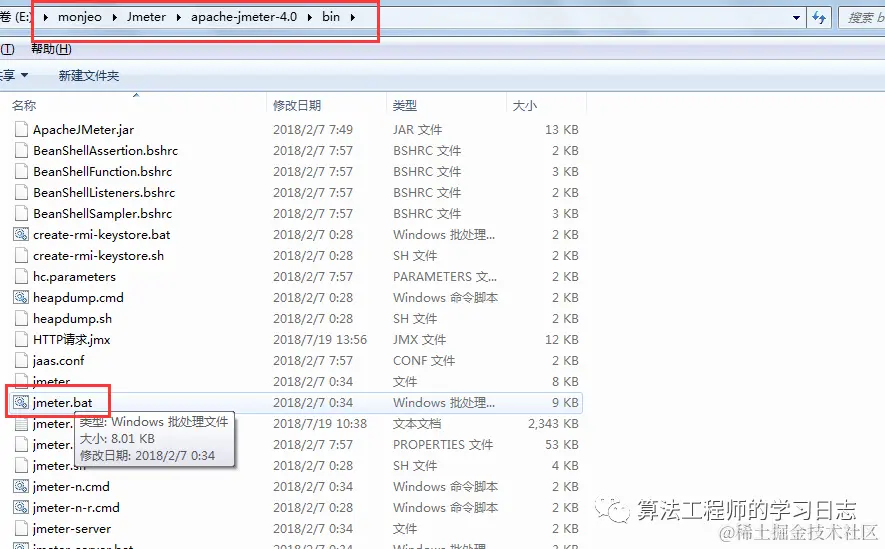Select file name create-rmi-keystore.bat
The height and width of the screenshot is (549, 885).
(x=102, y=234)
